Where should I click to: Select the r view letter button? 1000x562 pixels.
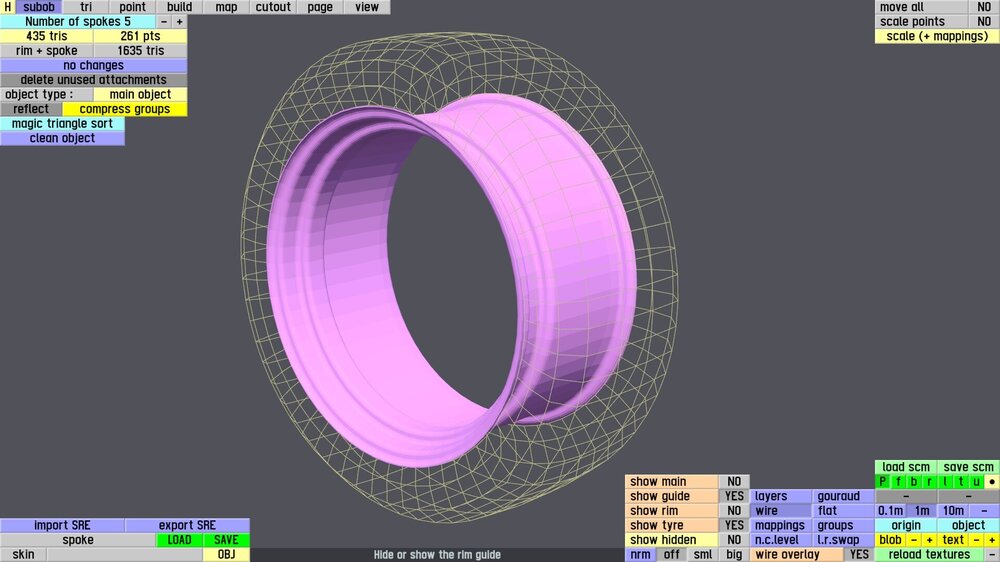[929, 482]
